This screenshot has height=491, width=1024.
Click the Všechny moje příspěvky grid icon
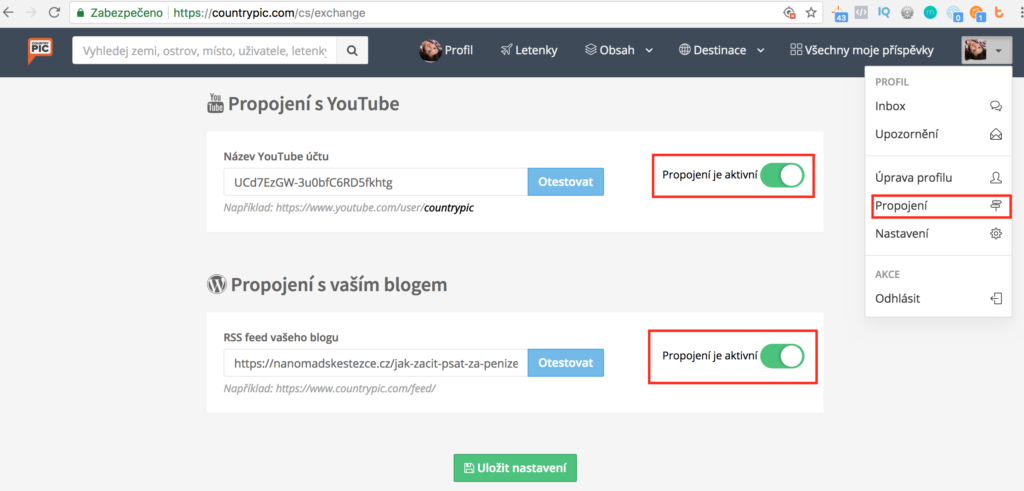[x=796, y=50]
